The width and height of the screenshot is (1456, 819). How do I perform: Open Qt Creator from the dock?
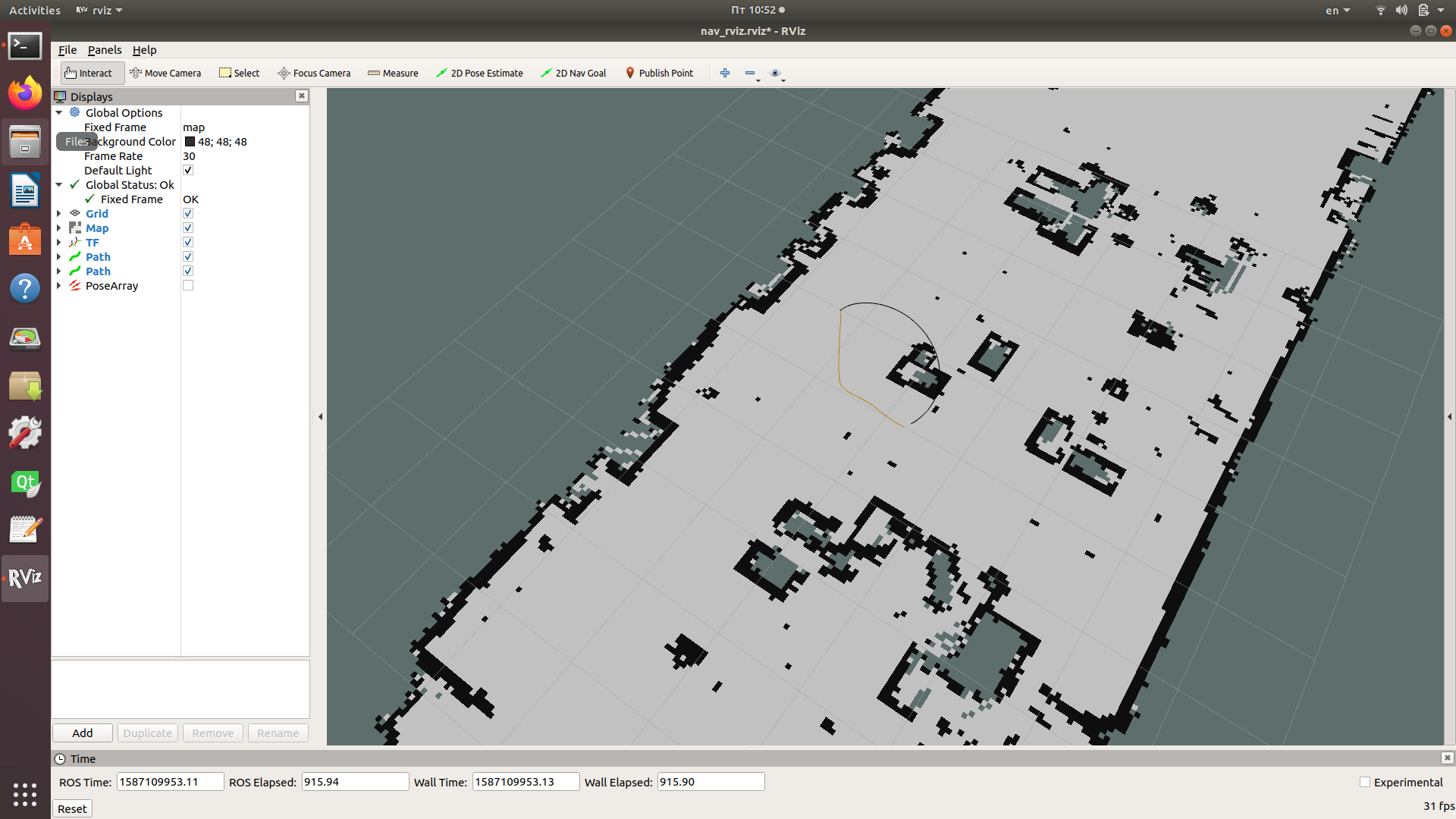[x=25, y=482]
